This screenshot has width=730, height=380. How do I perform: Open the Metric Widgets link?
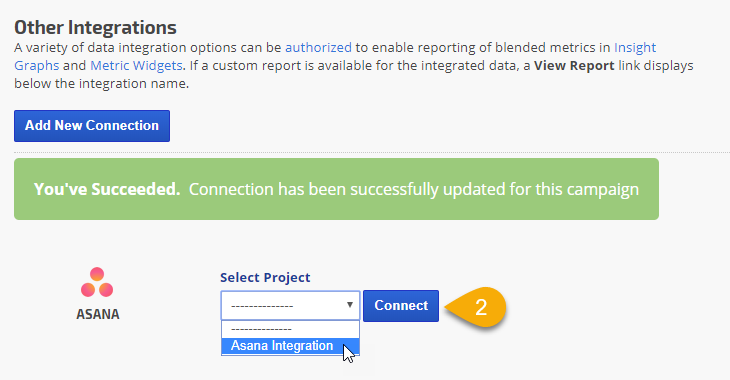136,66
